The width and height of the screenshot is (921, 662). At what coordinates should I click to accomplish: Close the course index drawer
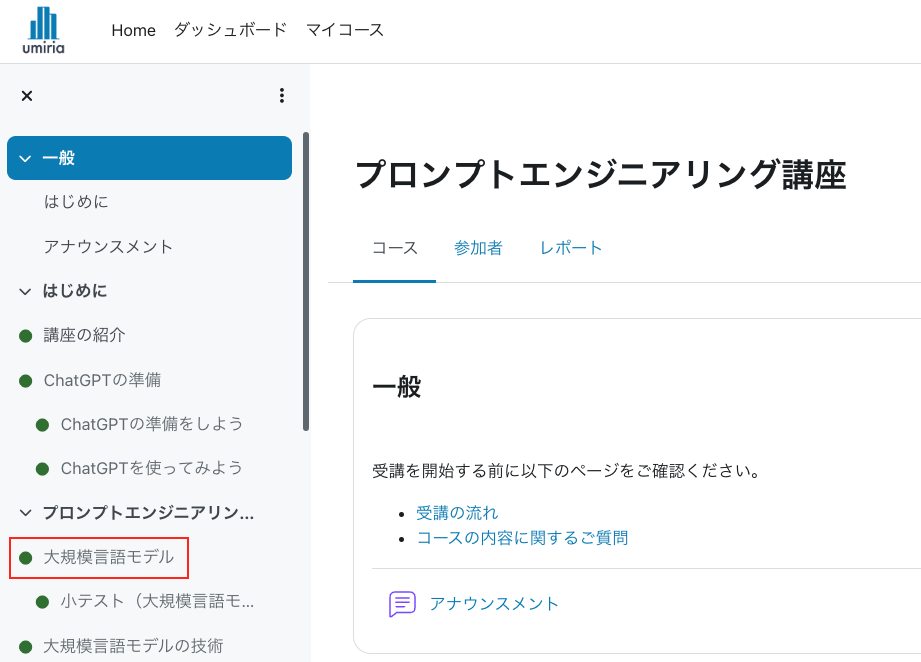pyautogui.click(x=27, y=96)
